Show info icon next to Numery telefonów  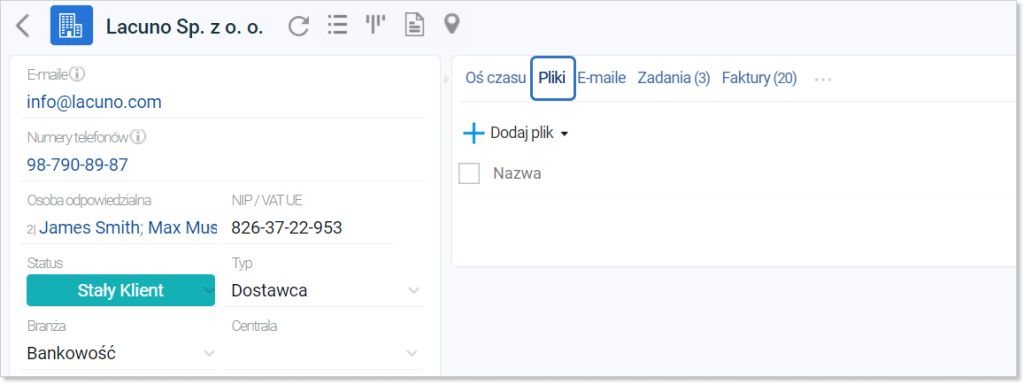138,137
